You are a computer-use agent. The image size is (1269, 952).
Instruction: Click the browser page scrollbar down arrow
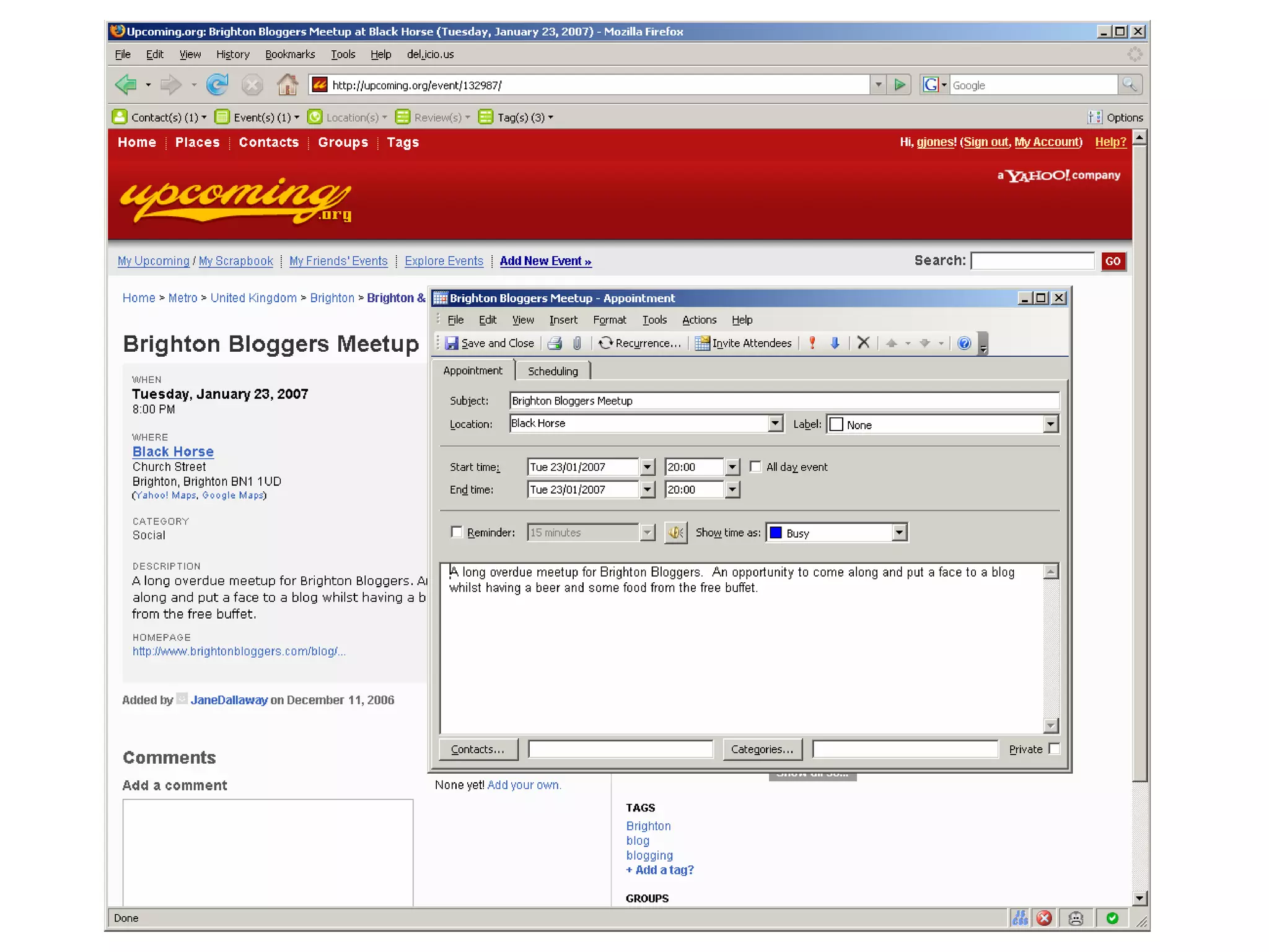(1139, 898)
